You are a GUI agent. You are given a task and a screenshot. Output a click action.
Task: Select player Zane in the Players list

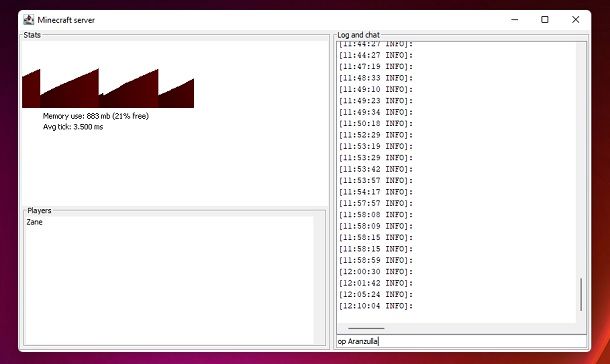[x=35, y=222]
